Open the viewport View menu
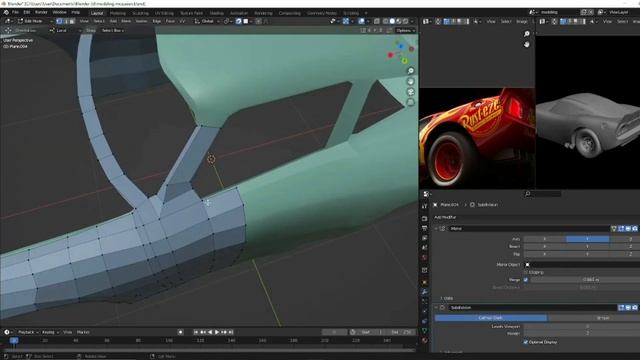The image size is (640, 360). 84,21
